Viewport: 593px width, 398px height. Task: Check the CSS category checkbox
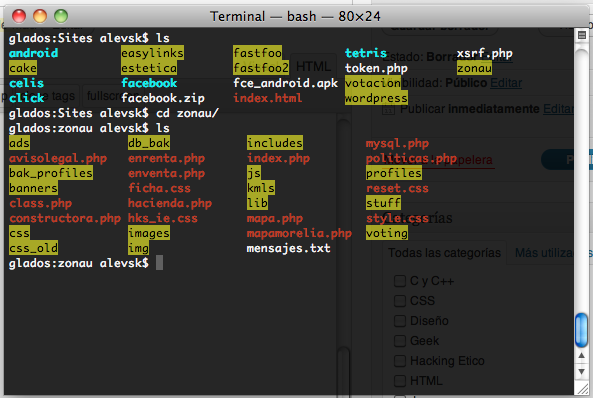(x=400, y=301)
